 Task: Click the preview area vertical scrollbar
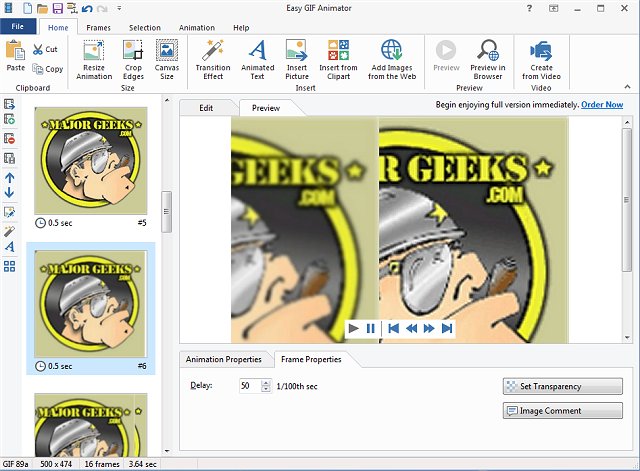627,200
